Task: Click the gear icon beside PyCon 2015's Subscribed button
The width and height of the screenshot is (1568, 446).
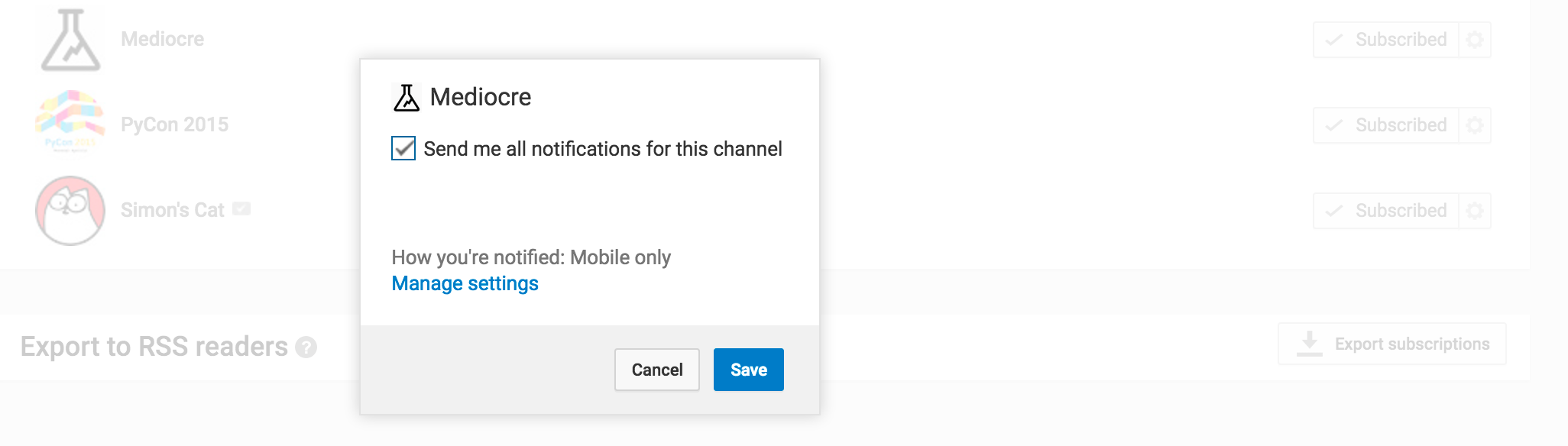Action: pos(1475,125)
